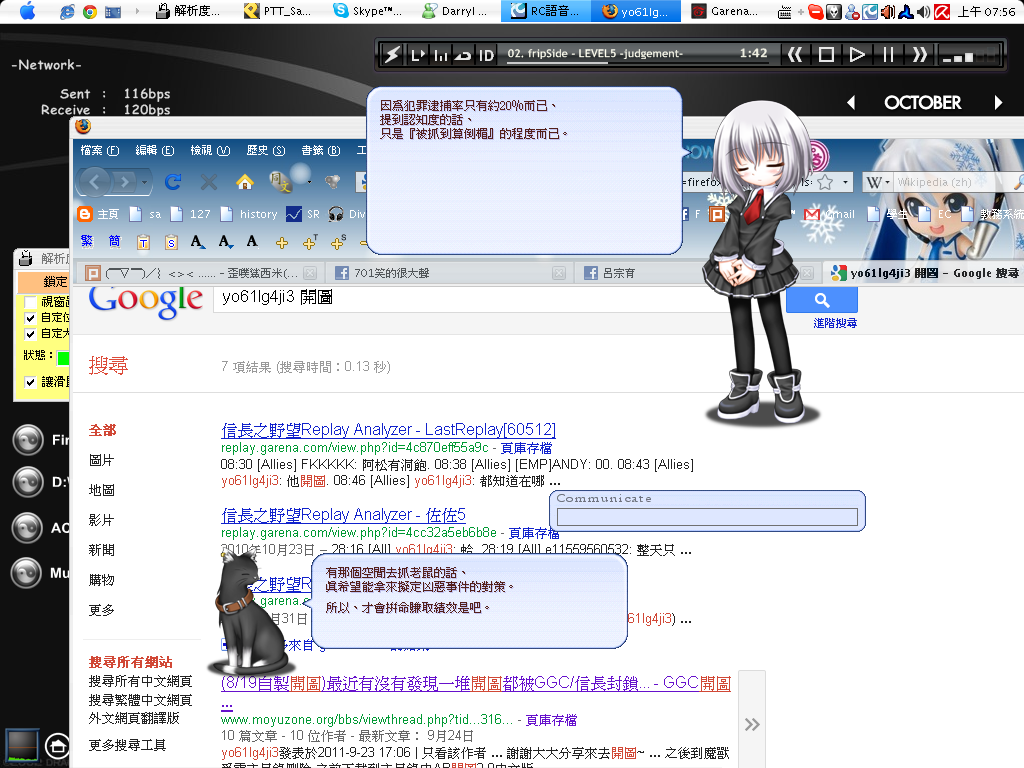
Task: Filter results by 影片 videos
Action: tap(101, 520)
